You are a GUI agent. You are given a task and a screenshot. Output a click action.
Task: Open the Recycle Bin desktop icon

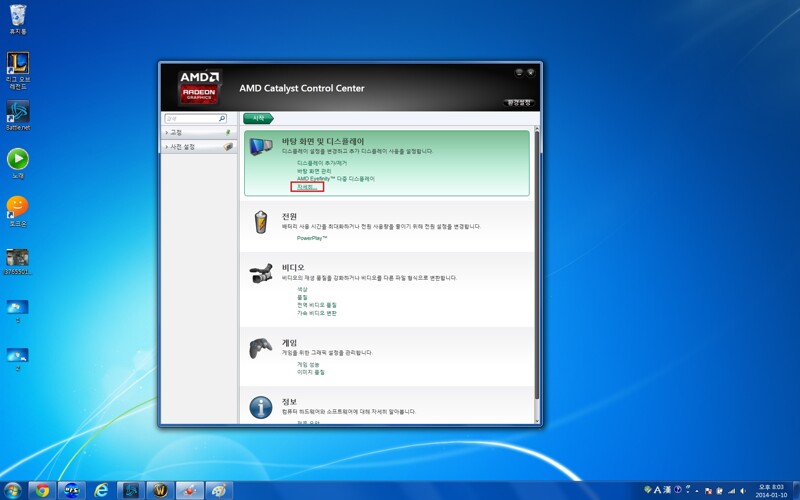pyautogui.click(x=18, y=19)
